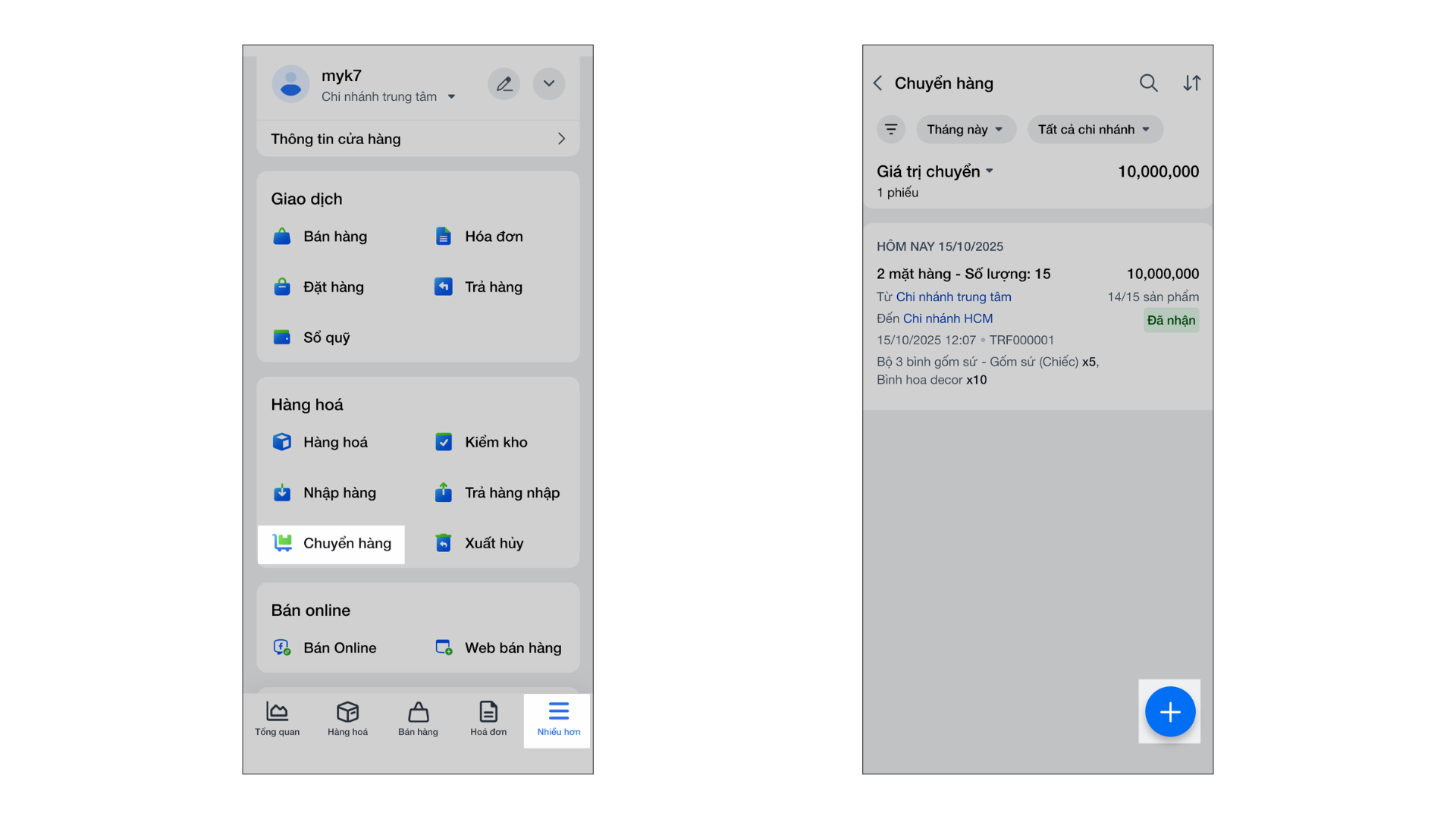
Task: Open the filter icon beside Tháng này
Action: (x=891, y=130)
